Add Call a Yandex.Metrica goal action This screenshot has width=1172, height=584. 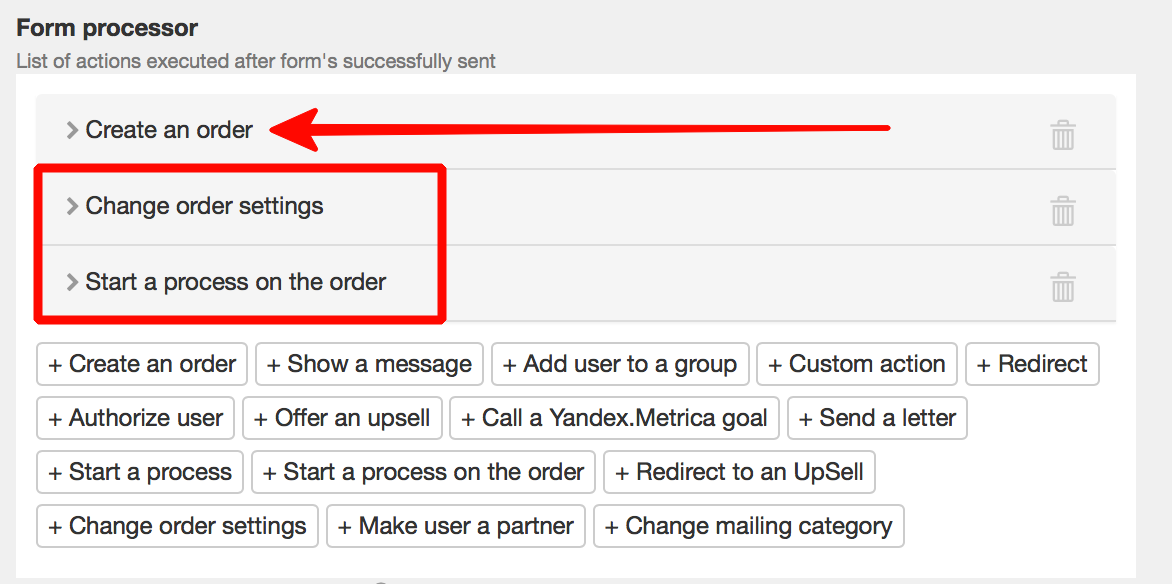614,418
